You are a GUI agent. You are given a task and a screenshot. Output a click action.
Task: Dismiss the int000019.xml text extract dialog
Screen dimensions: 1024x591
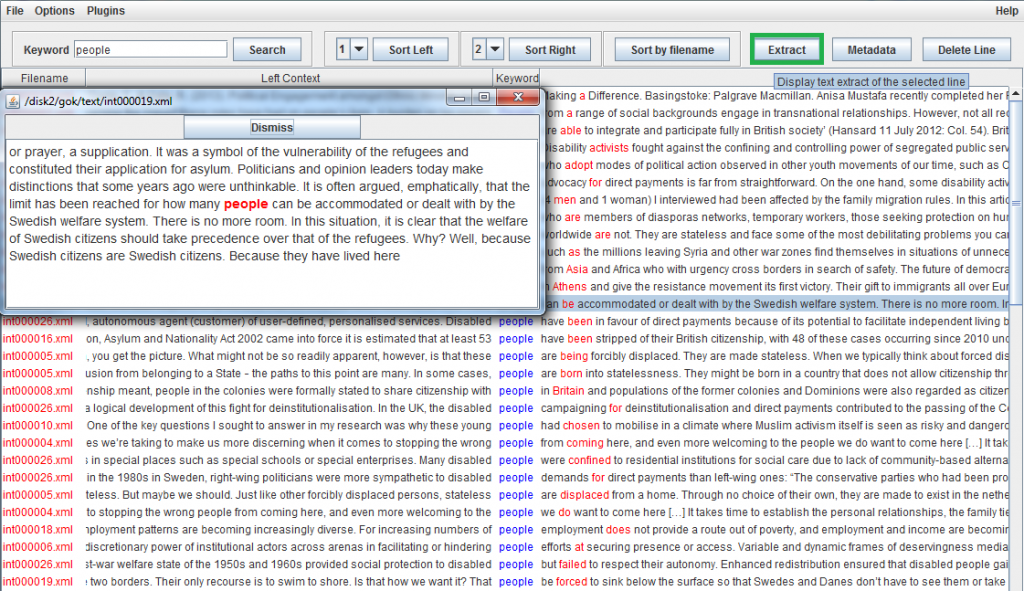pyautogui.click(x=271, y=126)
